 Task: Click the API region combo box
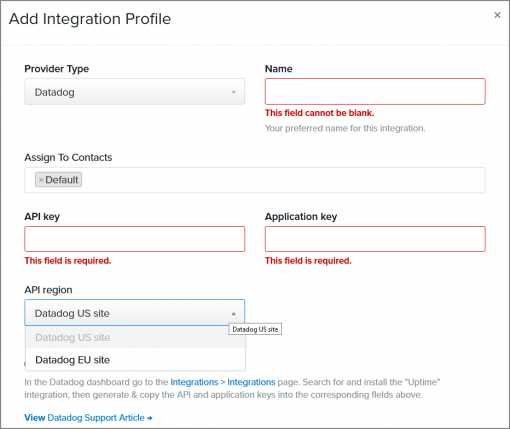tap(135, 313)
